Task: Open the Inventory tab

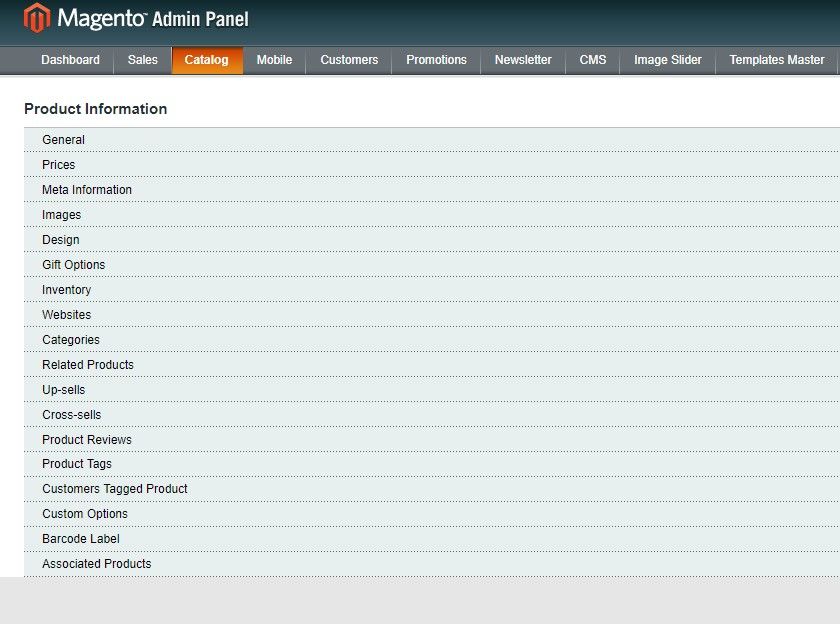Action: [x=66, y=290]
